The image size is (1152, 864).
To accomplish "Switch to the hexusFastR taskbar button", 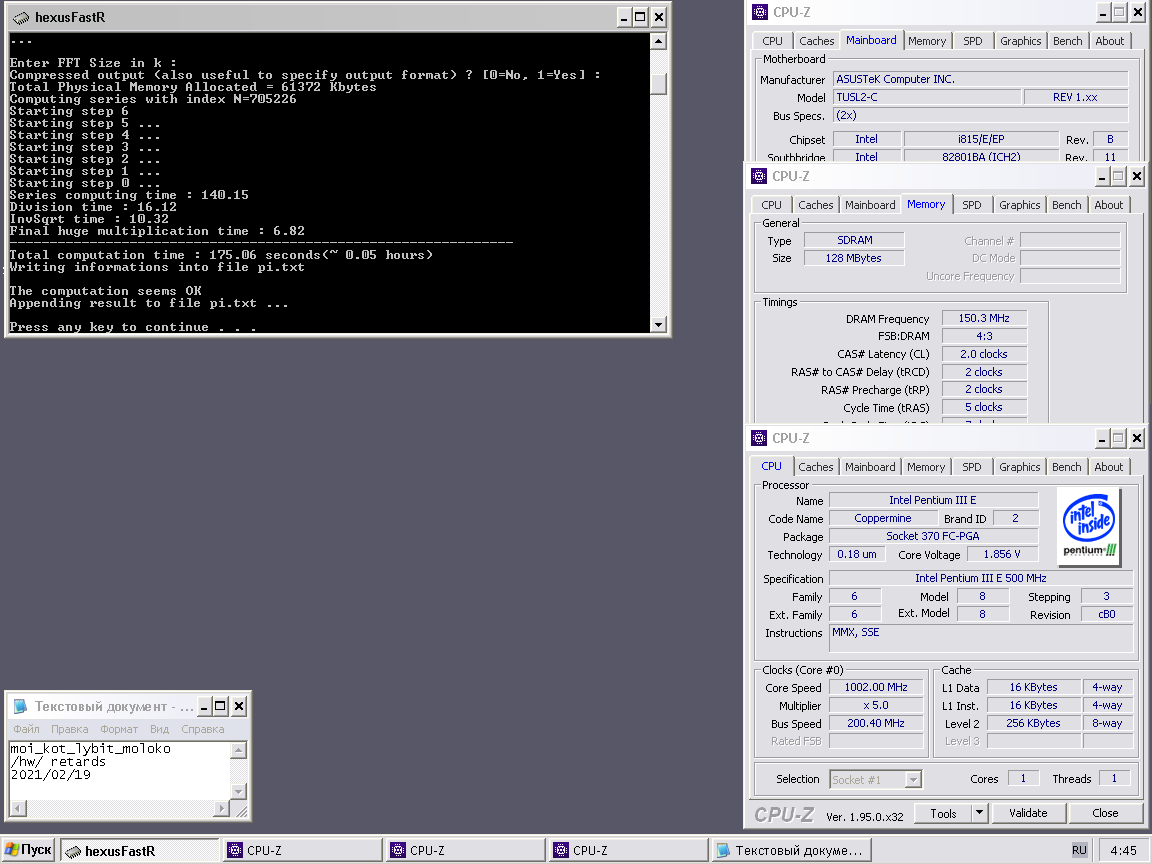I will (140, 851).
